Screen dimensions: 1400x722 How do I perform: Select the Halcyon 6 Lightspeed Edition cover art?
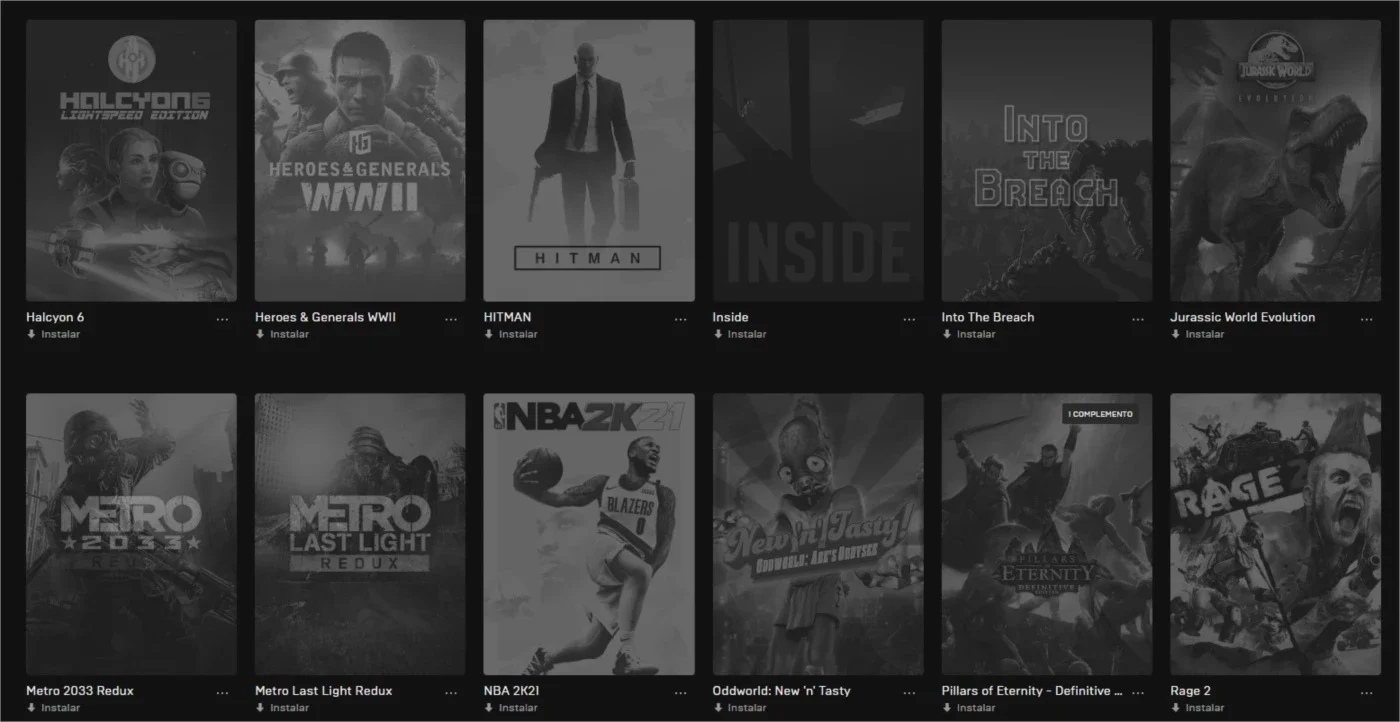tap(131, 161)
